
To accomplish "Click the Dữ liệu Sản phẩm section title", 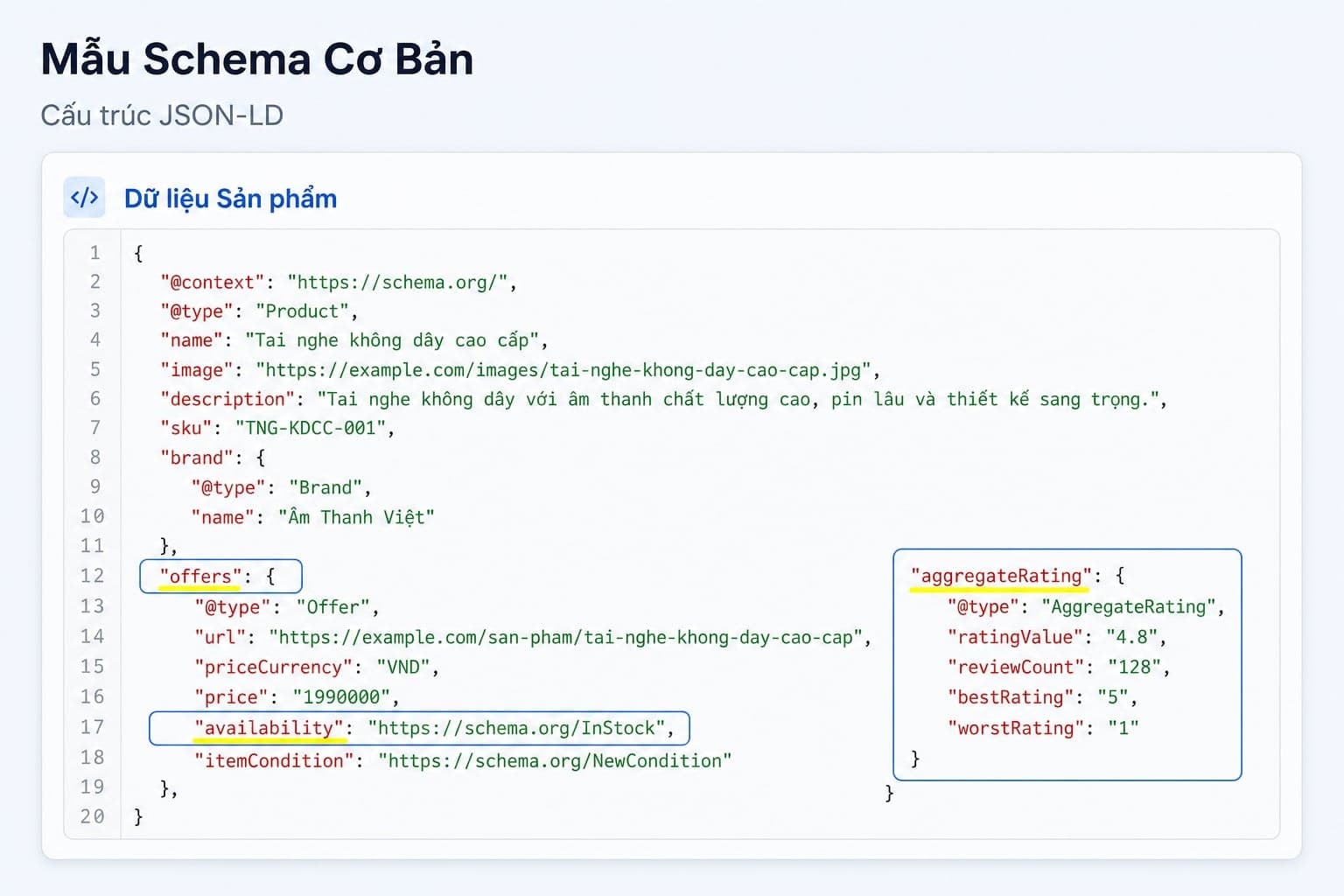I will point(230,199).
